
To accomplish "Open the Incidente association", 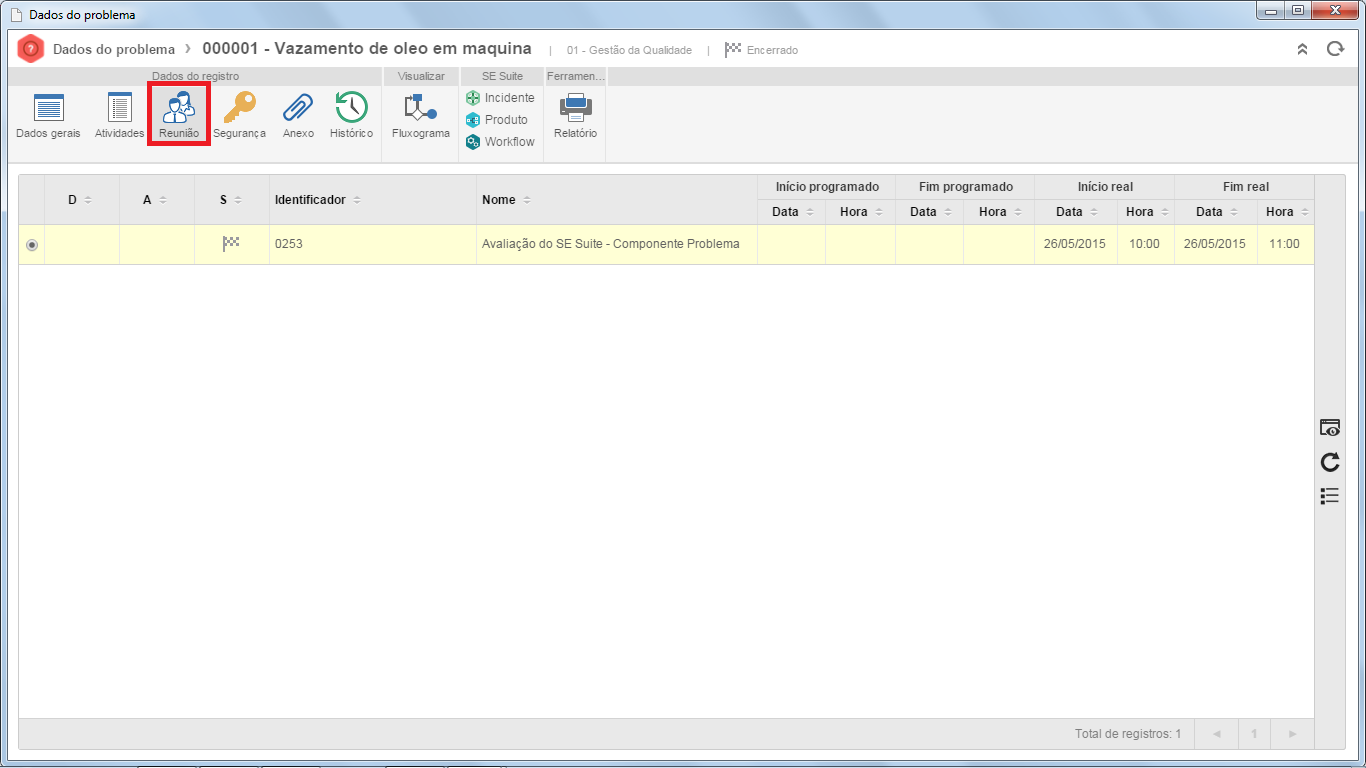I will coord(500,98).
